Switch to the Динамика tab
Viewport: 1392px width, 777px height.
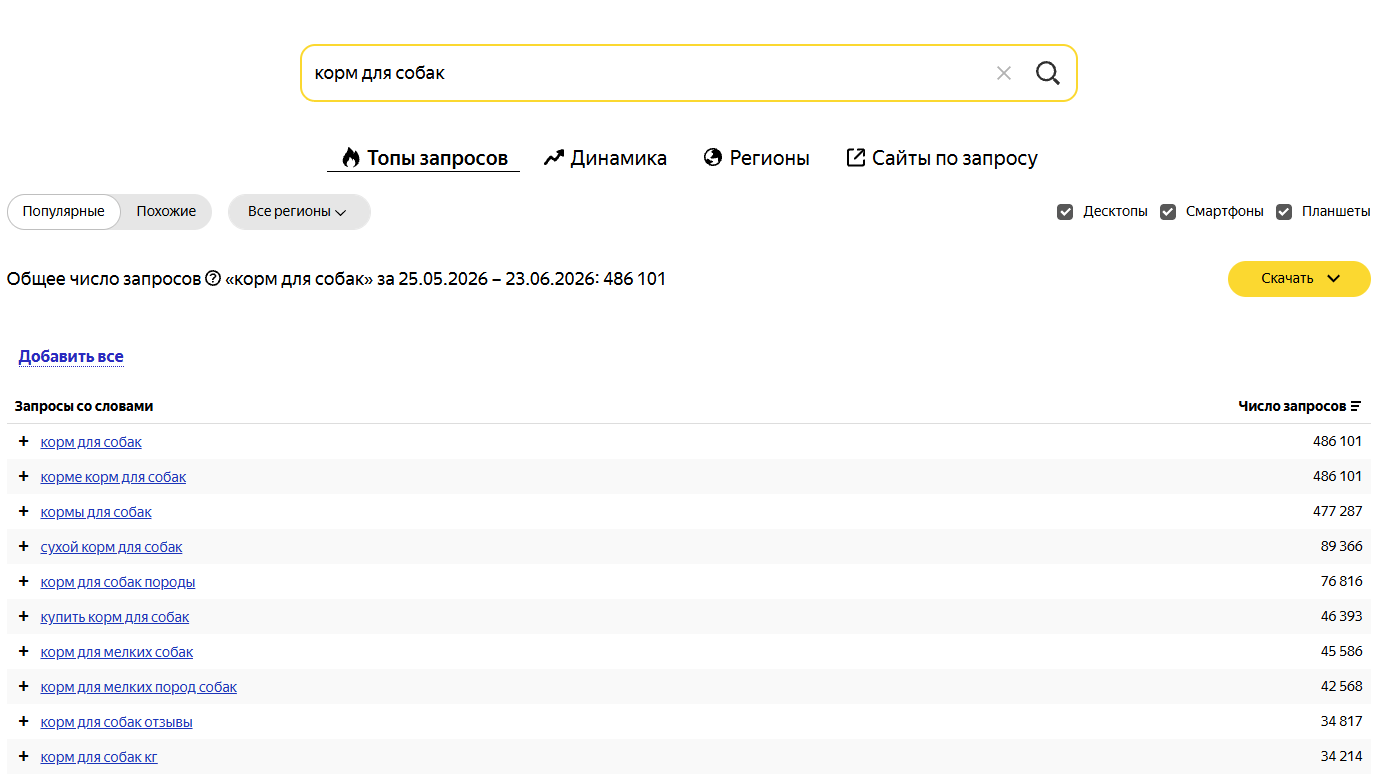point(605,158)
